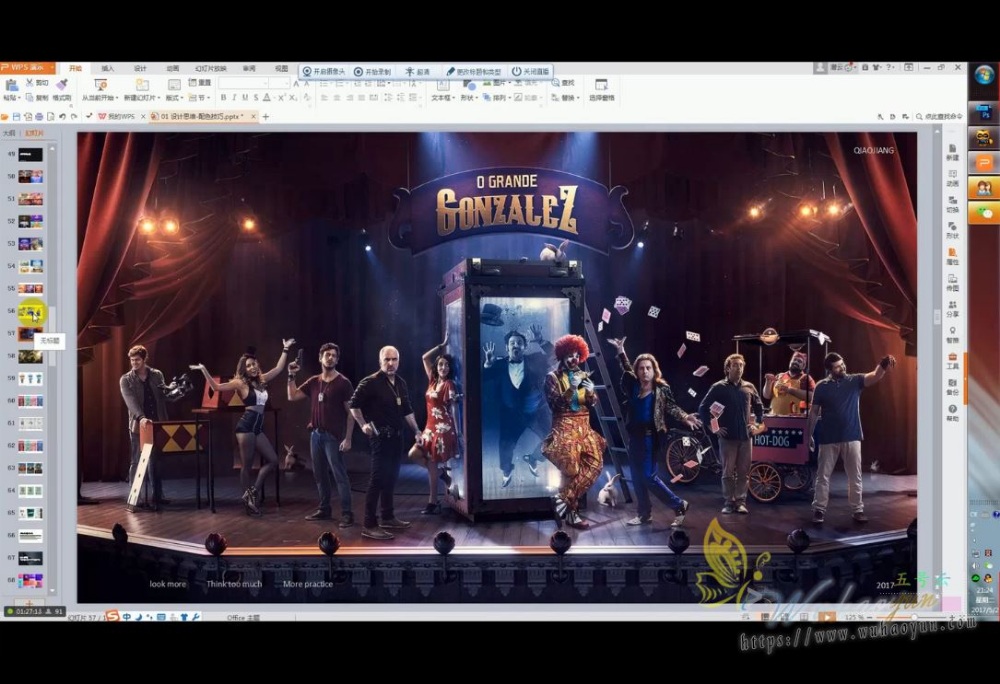Switch to the 幻灯片放映 (Slide Show) tab
The image size is (1000, 684).
pos(210,68)
